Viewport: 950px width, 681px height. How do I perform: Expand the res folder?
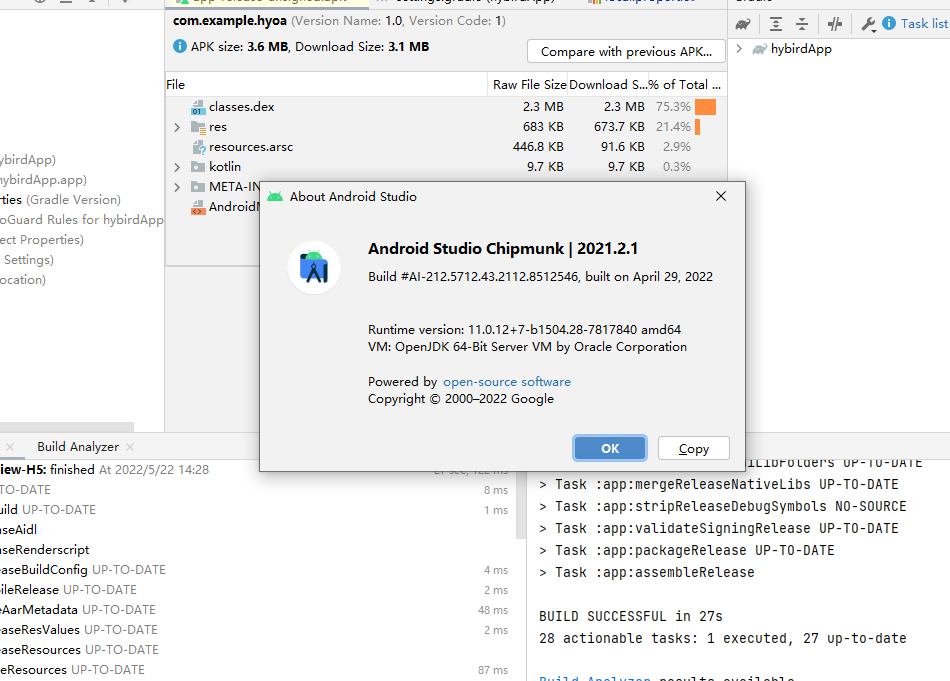(x=177, y=127)
